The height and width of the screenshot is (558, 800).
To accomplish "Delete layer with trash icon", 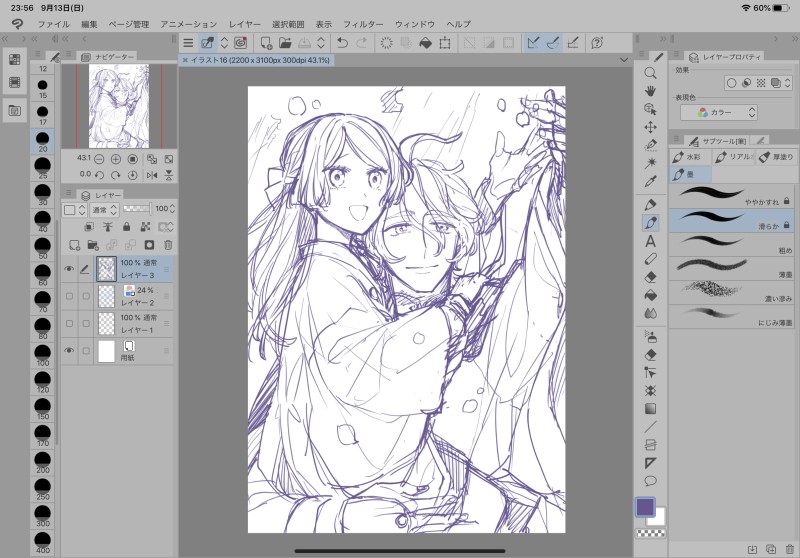I will tap(168, 245).
